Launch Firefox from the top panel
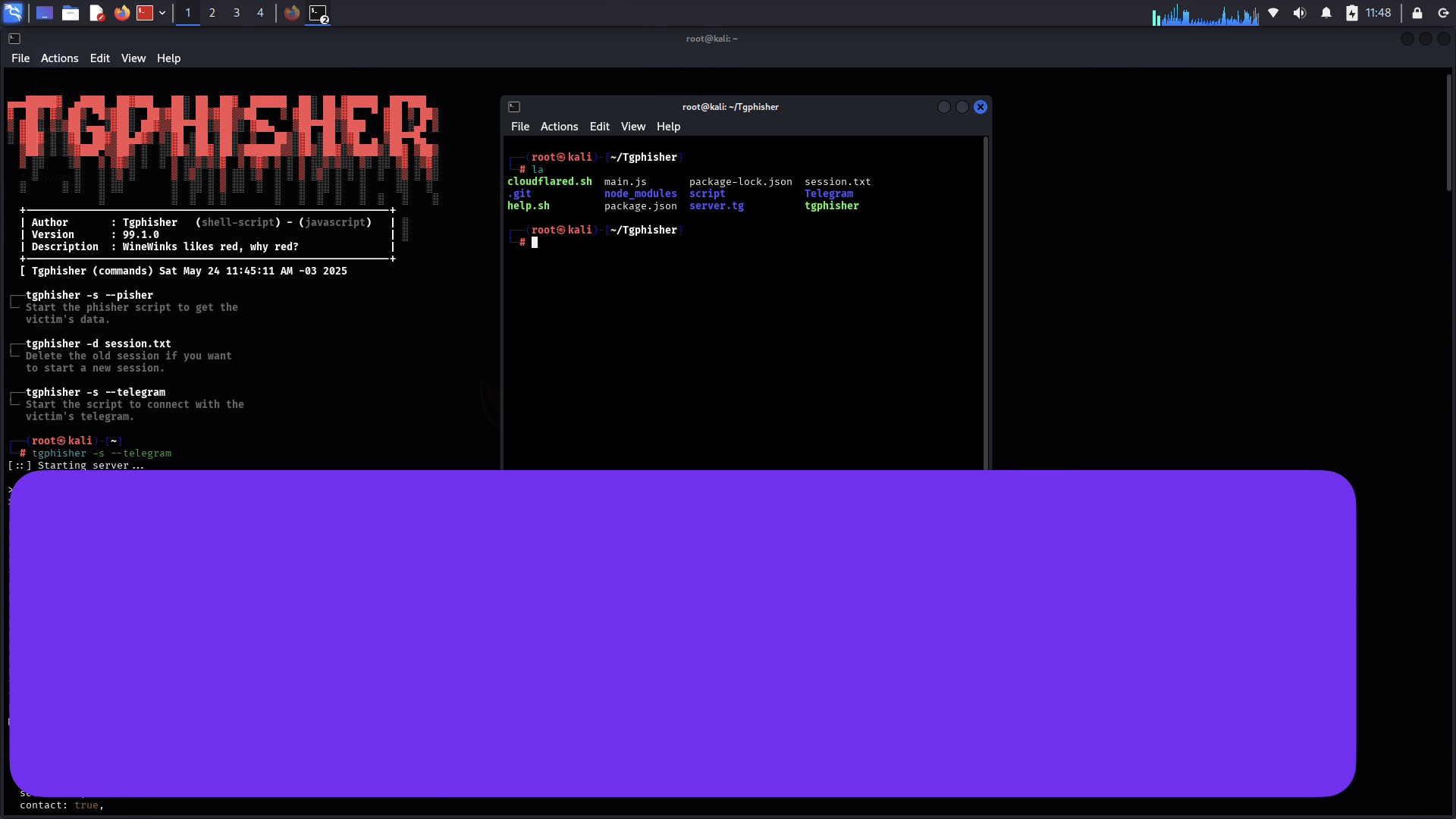This screenshot has width=1456, height=819. click(121, 13)
